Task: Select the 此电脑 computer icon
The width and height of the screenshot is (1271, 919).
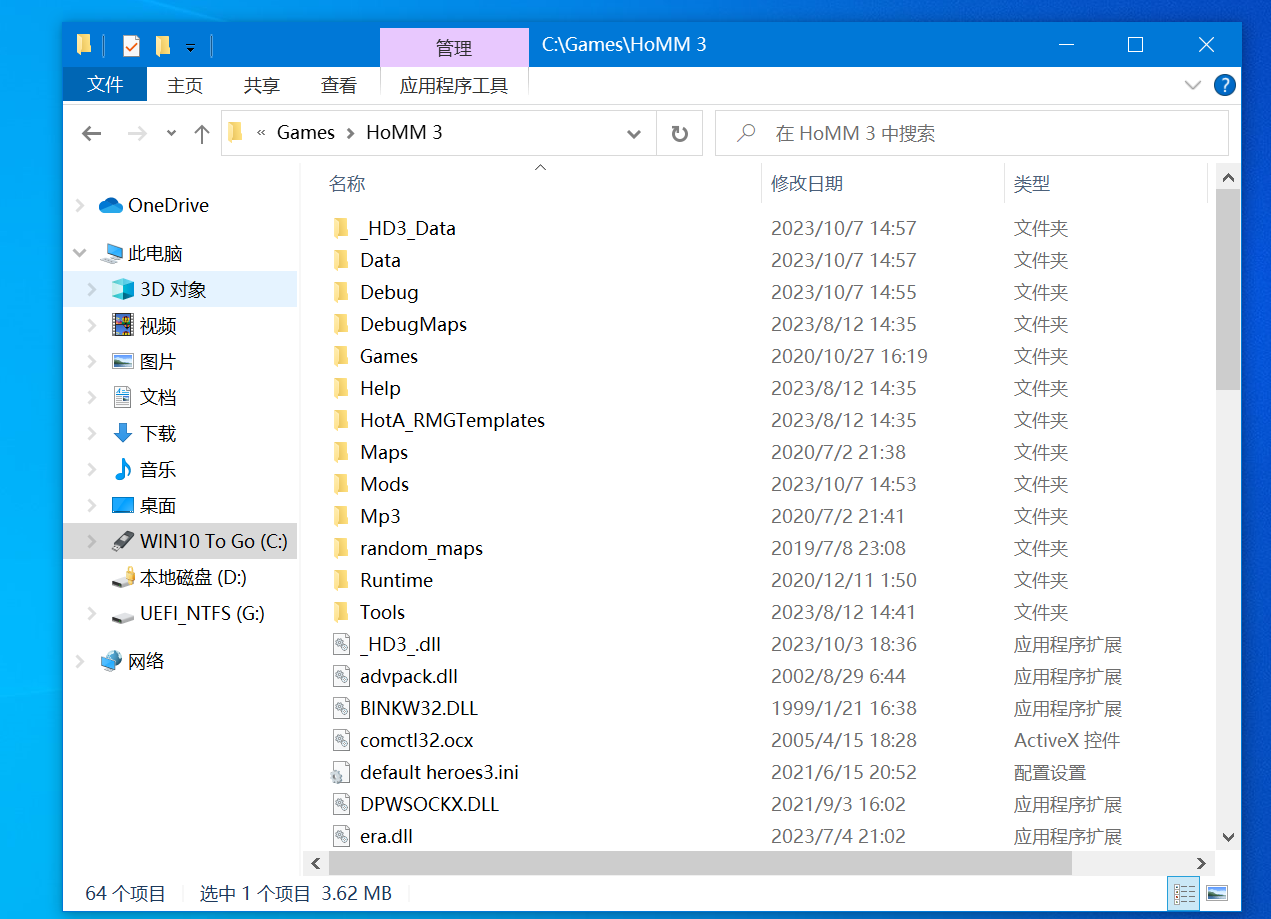Action: pos(113,254)
